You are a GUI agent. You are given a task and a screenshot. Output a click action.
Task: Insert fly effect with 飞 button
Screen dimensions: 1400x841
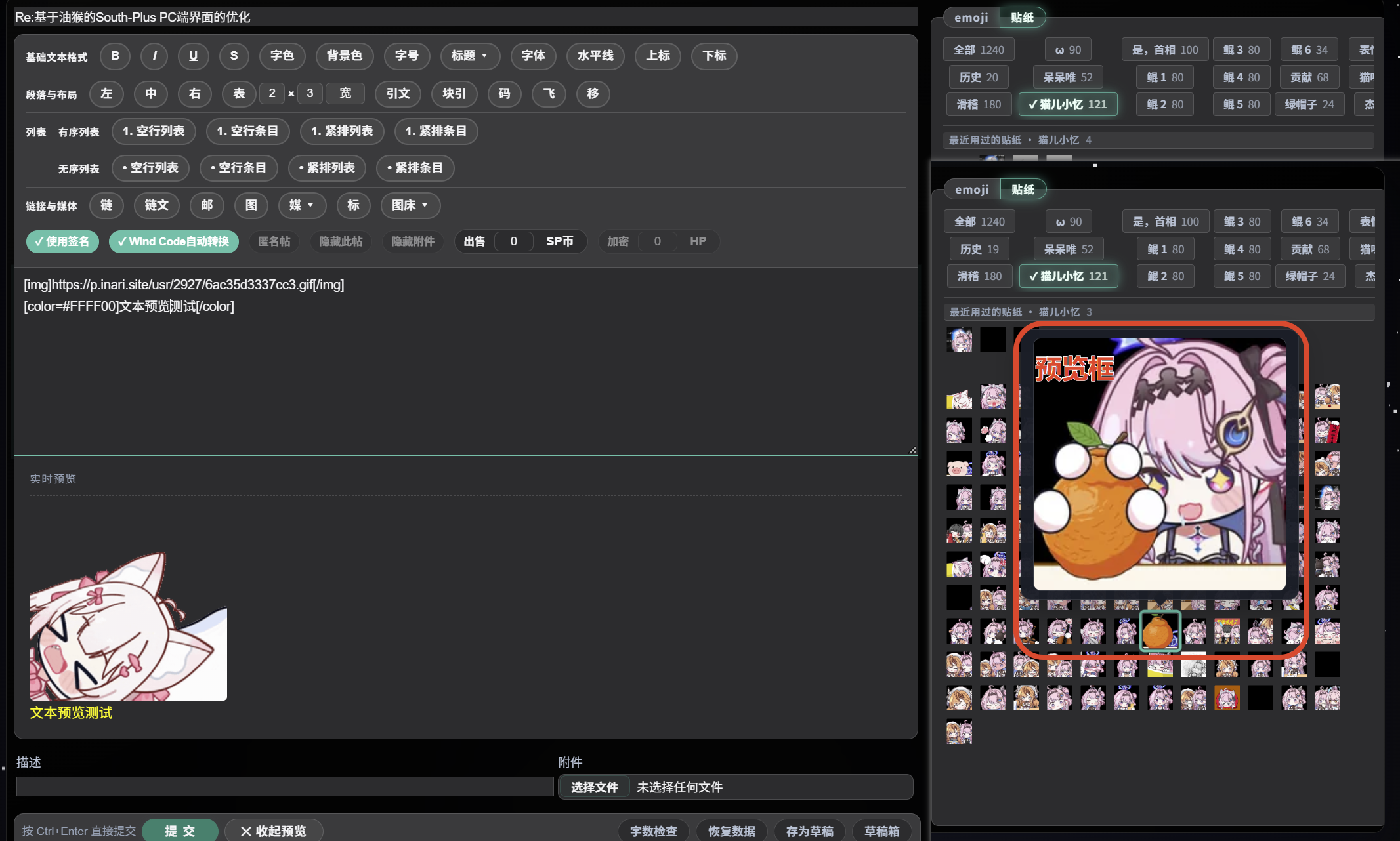click(549, 94)
